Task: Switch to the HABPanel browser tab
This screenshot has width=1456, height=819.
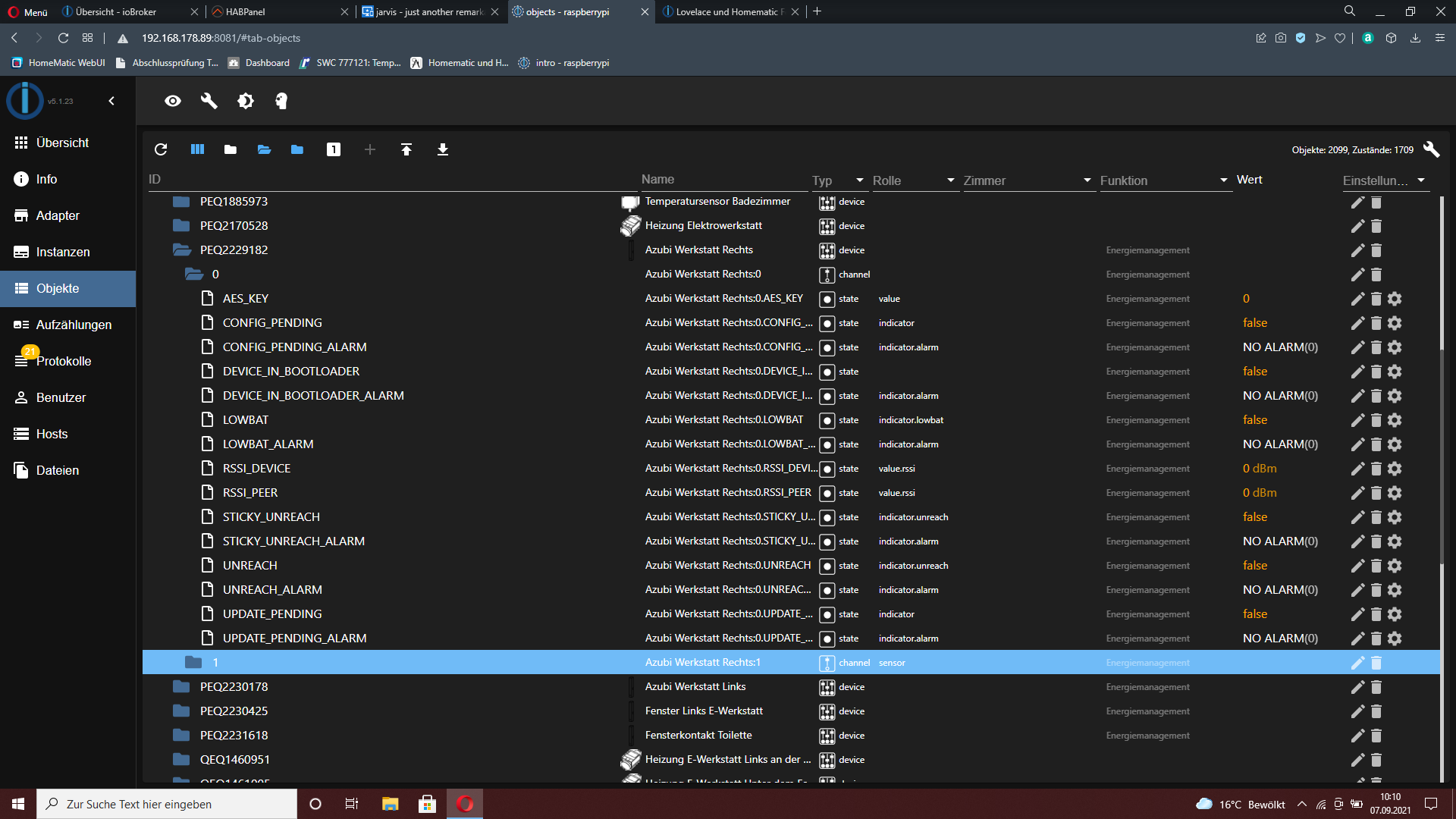Action: [273, 11]
